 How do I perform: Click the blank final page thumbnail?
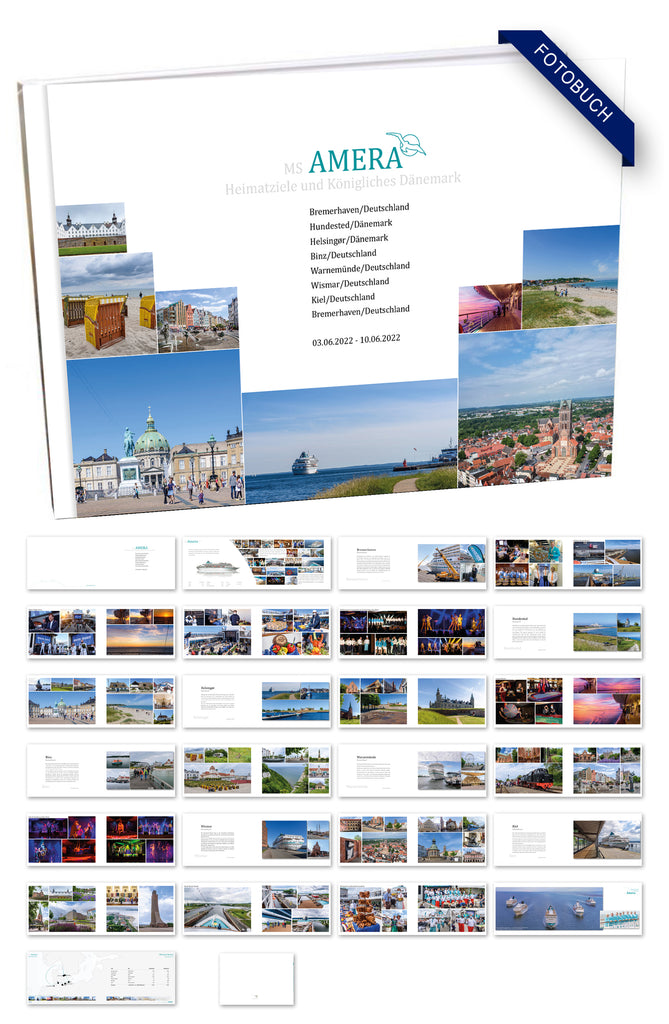point(256,978)
